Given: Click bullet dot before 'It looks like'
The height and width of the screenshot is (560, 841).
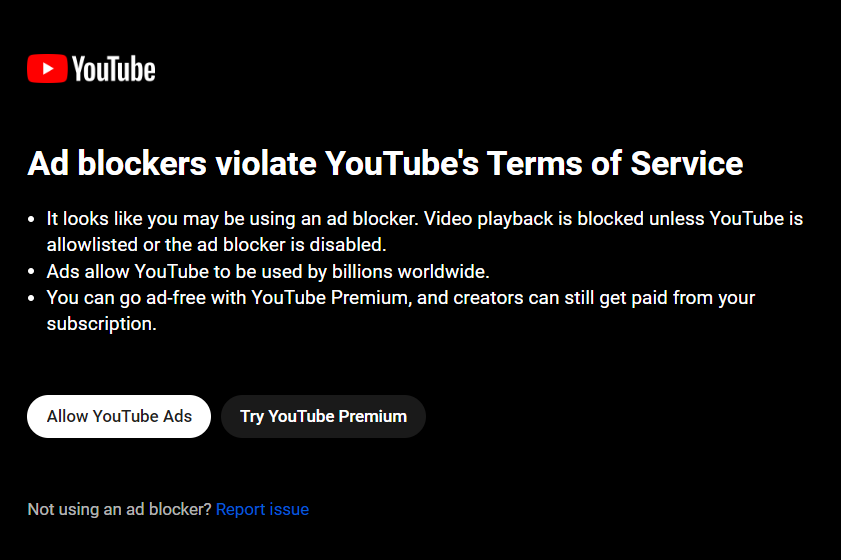Looking at the screenshot, I should (31, 219).
